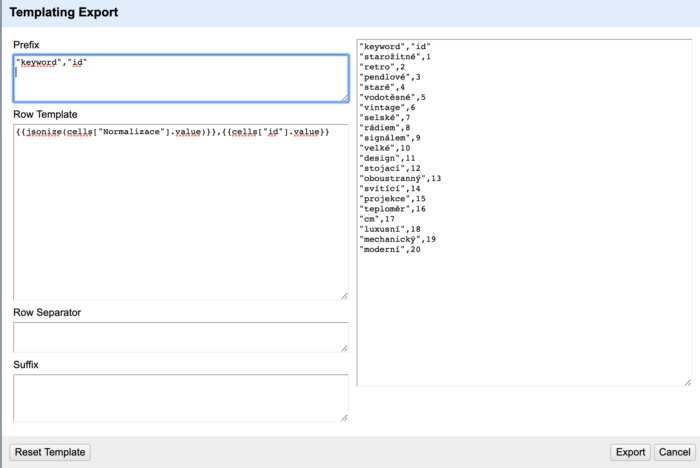The image size is (700, 468).
Task: Reset the template to default
Action: (x=50, y=452)
